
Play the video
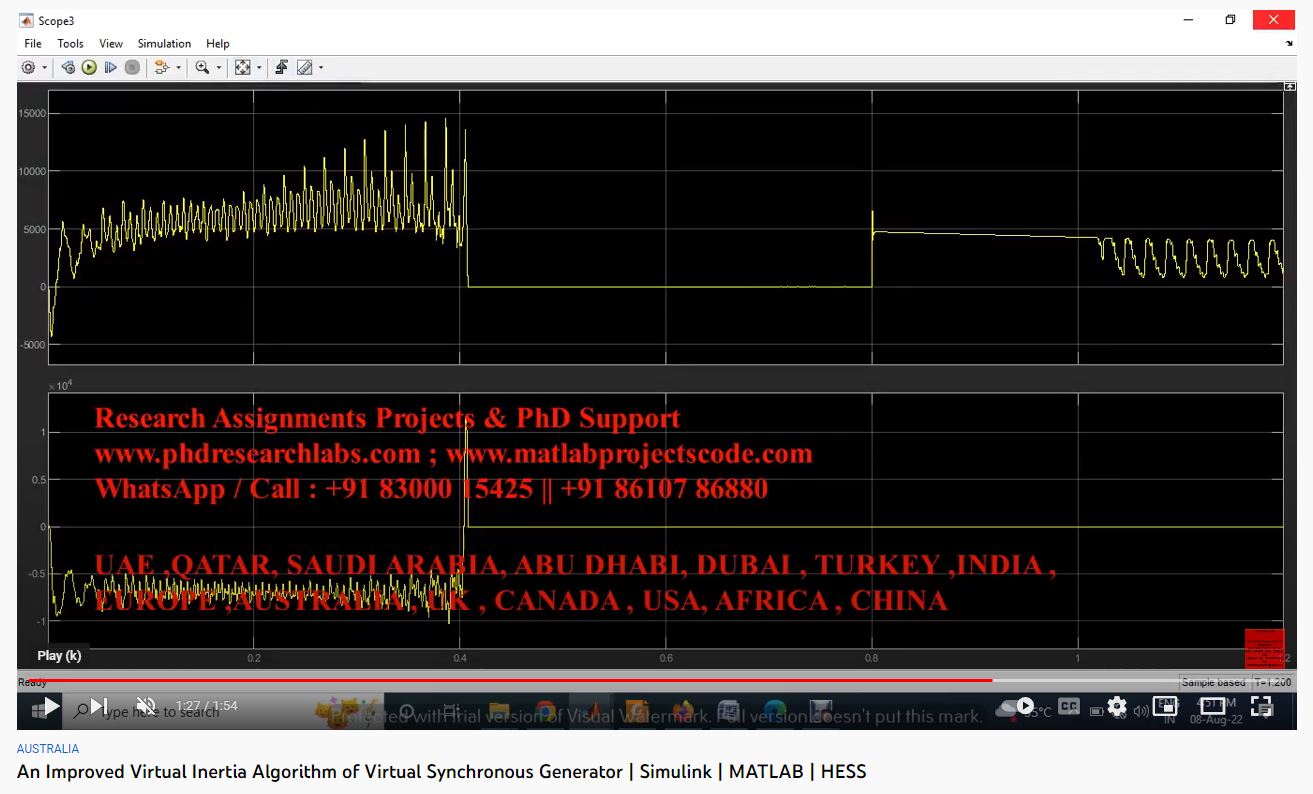51,706
